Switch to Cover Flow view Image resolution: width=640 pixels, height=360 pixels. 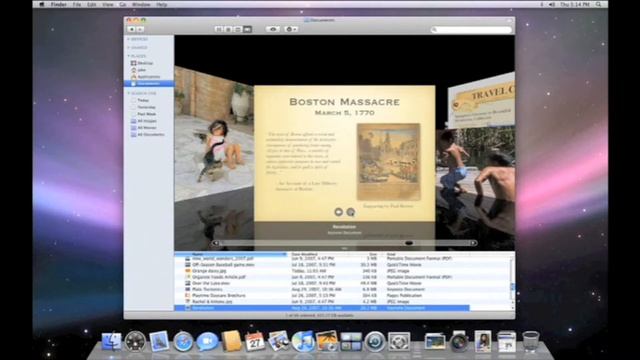click(247, 29)
